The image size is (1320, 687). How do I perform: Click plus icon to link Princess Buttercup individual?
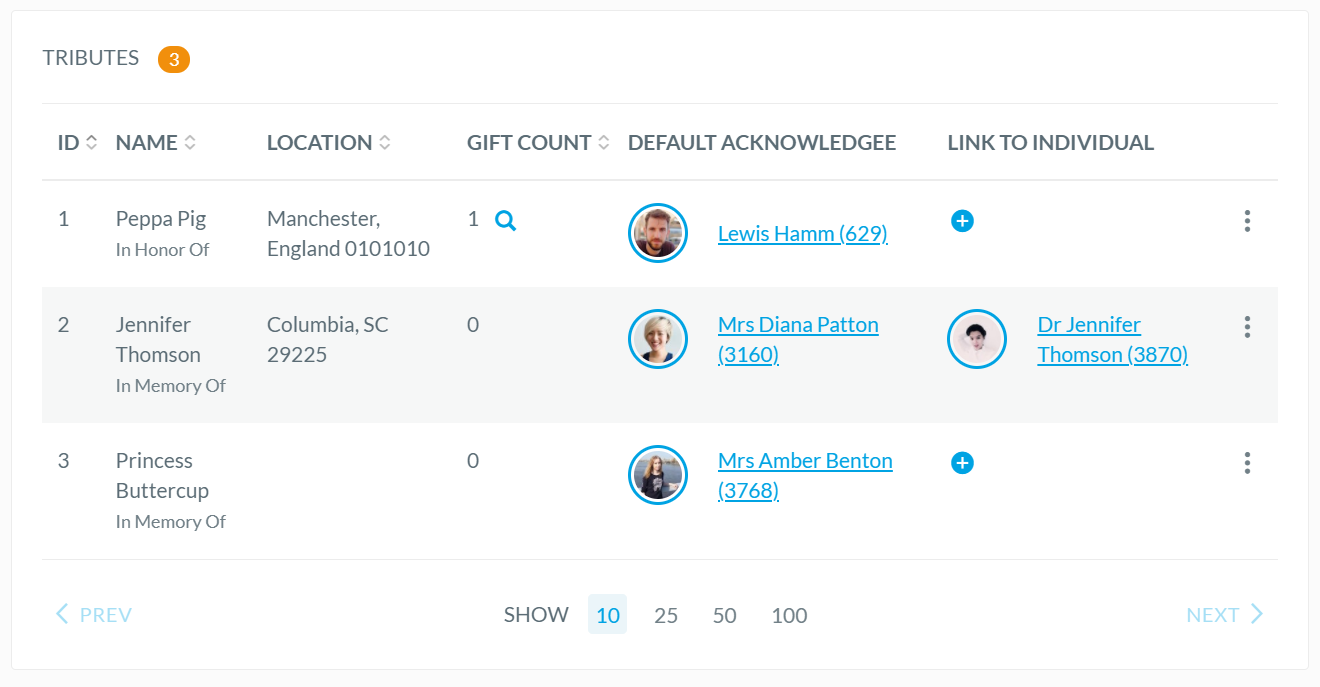(x=962, y=463)
